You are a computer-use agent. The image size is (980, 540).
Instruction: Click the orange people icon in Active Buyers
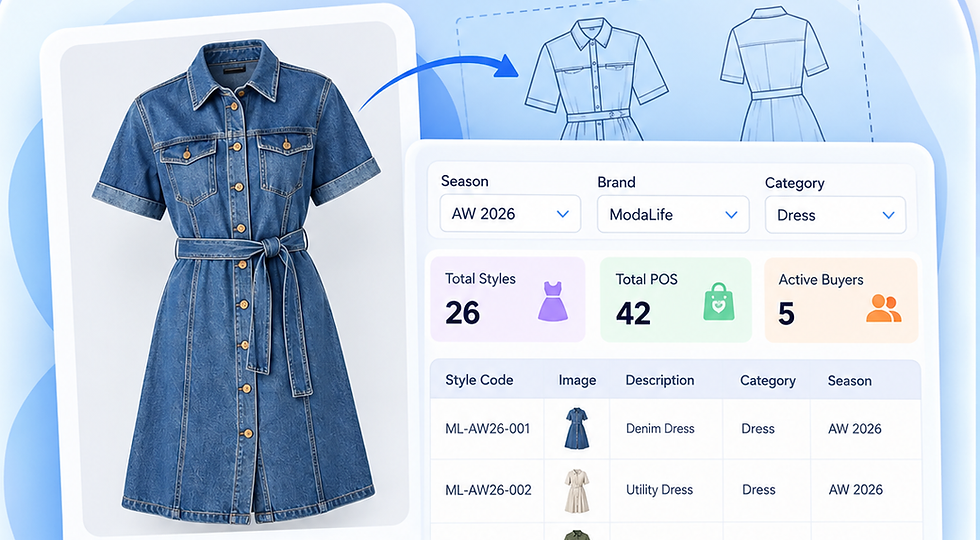(x=883, y=308)
